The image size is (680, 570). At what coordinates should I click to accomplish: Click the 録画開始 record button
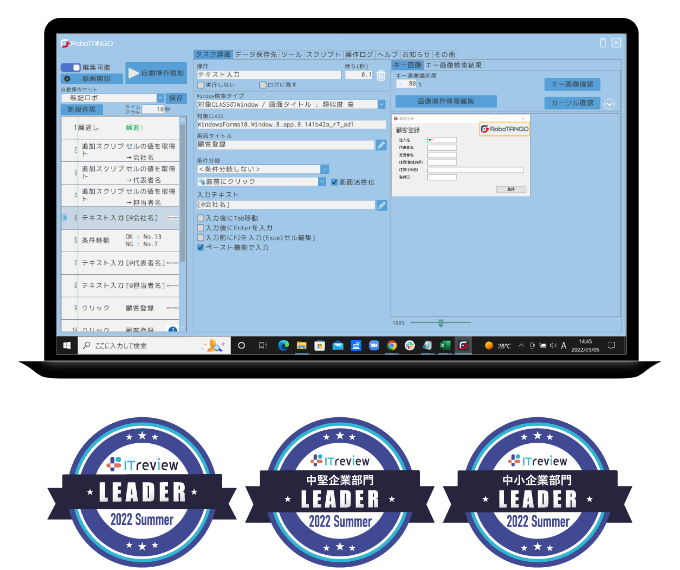(x=92, y=79)
